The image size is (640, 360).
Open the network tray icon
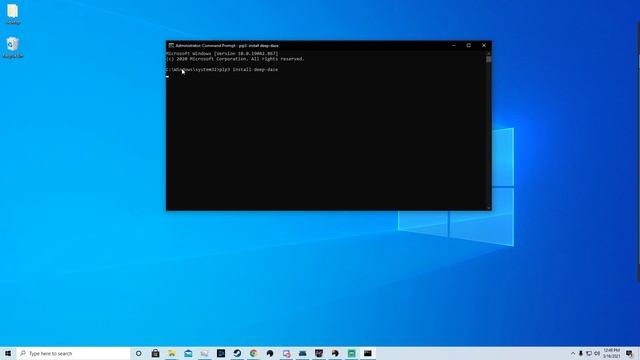pos(589,353)
